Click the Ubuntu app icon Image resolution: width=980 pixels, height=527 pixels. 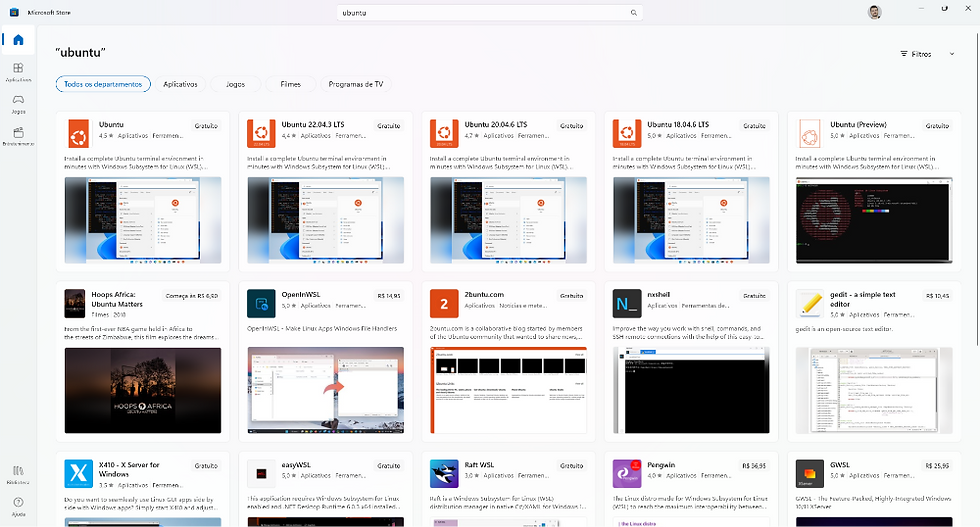pyautogui.click(x=79, y=134)
